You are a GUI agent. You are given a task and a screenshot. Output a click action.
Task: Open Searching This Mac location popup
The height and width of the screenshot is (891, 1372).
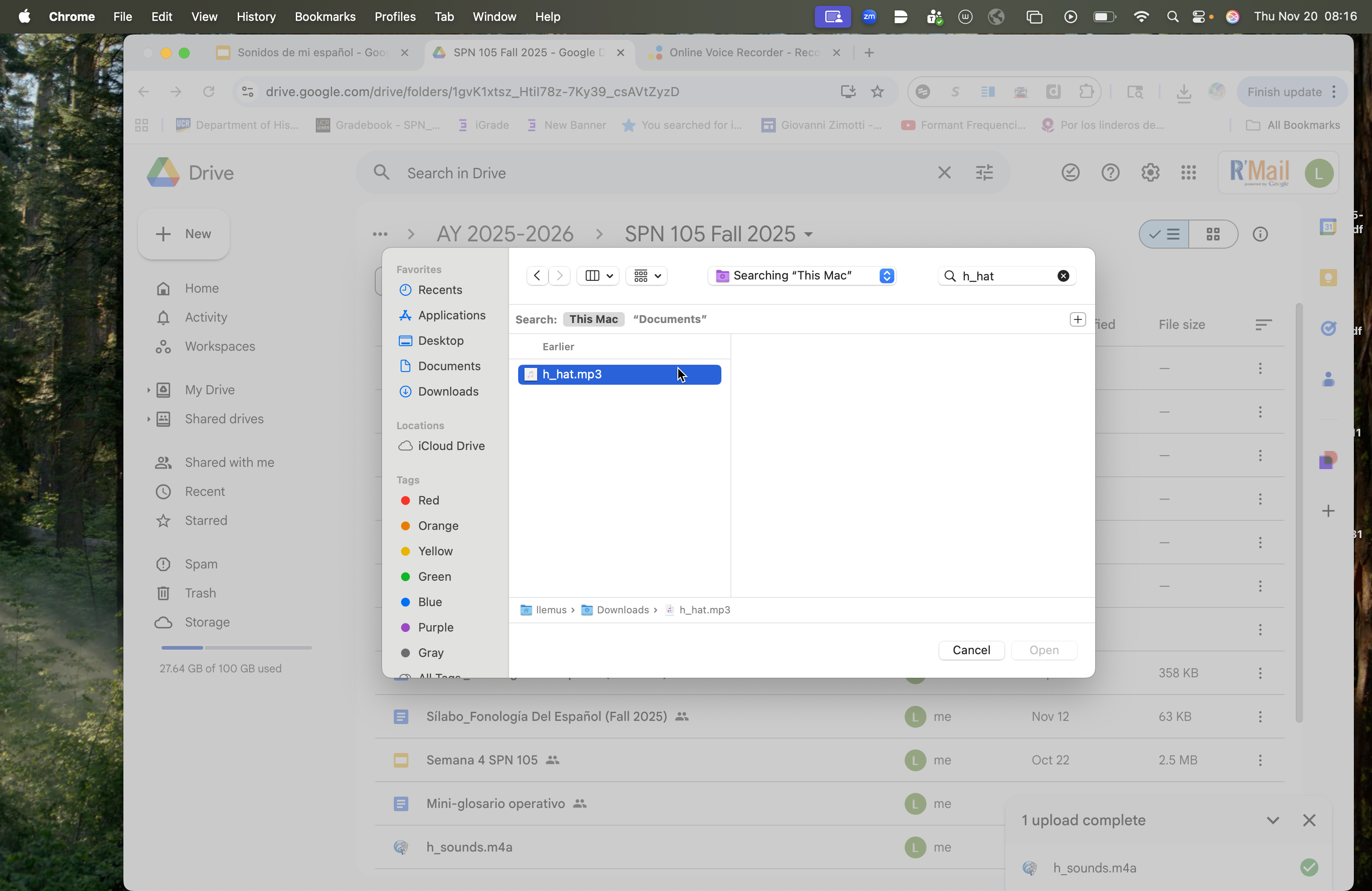tap(802, 275)
